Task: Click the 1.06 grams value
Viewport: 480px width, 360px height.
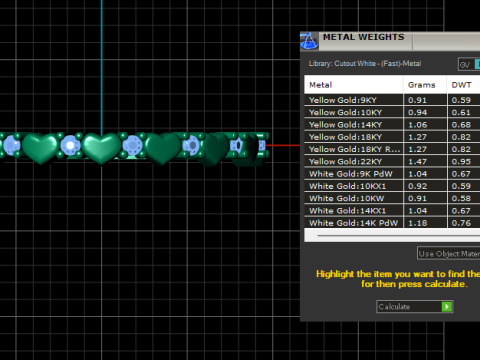Action: 417,125
